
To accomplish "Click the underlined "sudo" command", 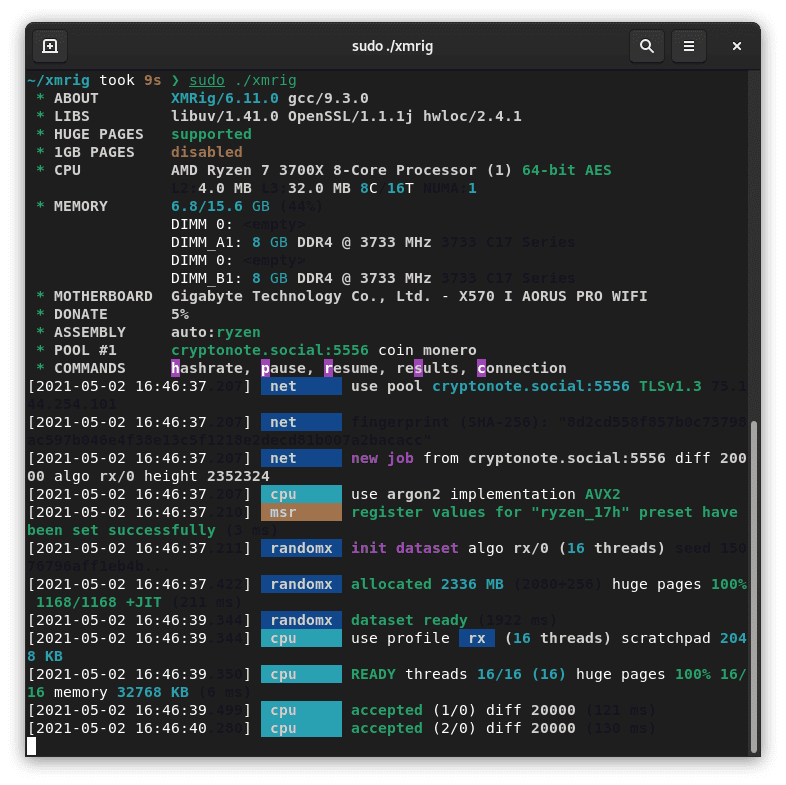I will [x=207, y=80].
